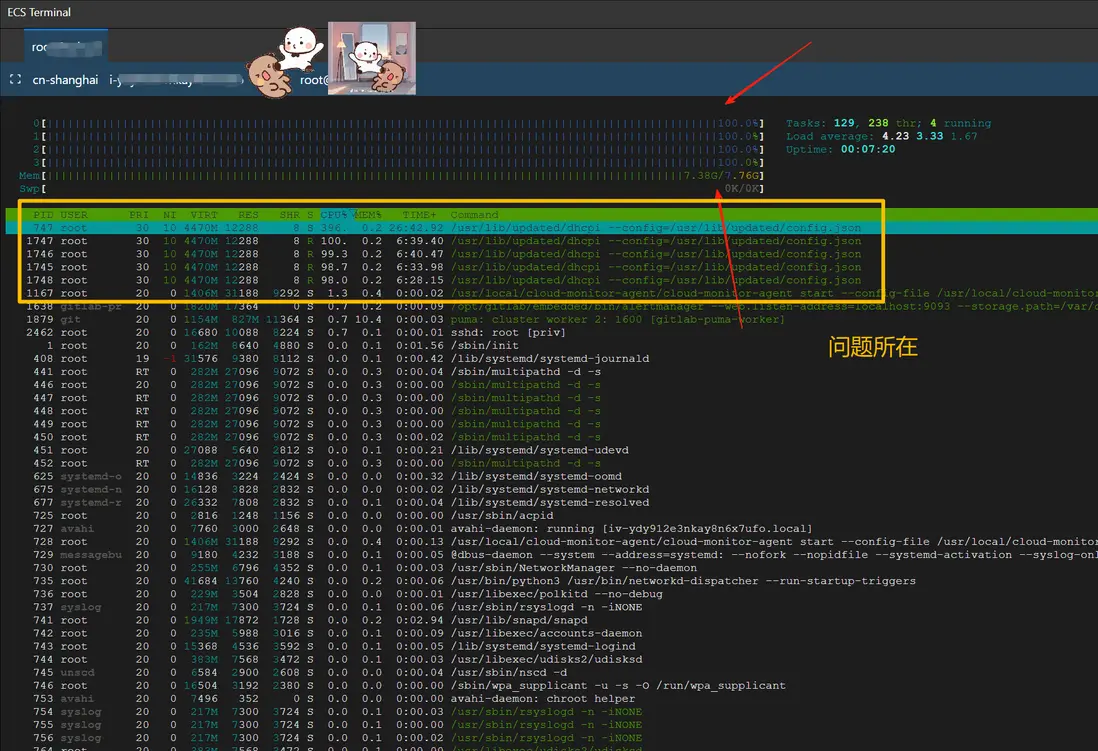This screenshot has width=1098, height=751.
Task: Click the Load average readout
Action: pyautogui.click(x=880, y=136)
